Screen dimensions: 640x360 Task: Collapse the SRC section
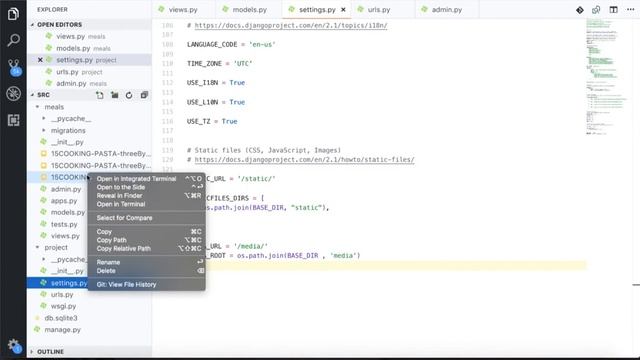[43, 95]
